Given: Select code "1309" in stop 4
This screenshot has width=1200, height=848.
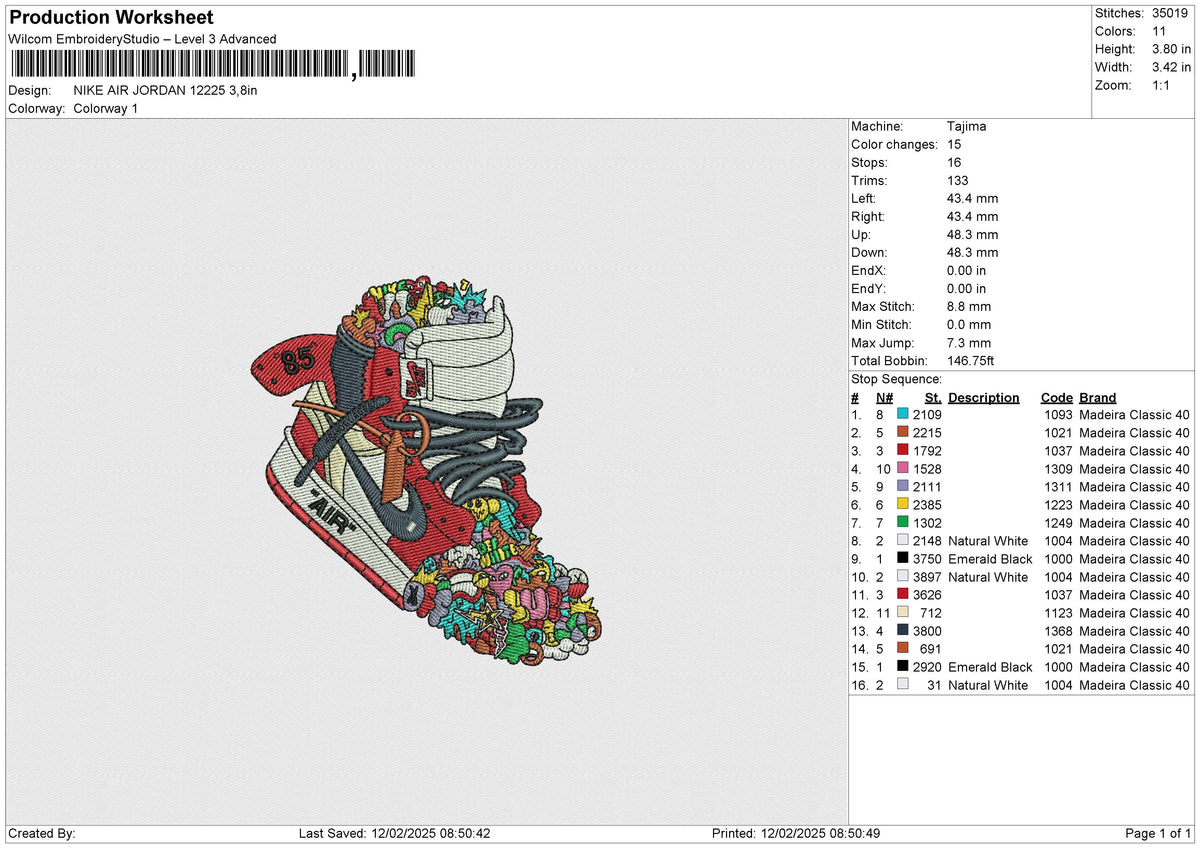Looking at the screenshot, I should [x=1057, y=469].
